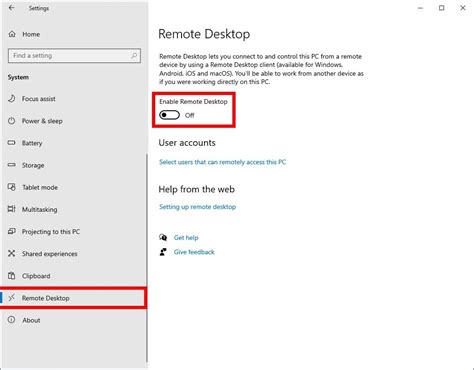Click the About info icon

pos(12,320)
